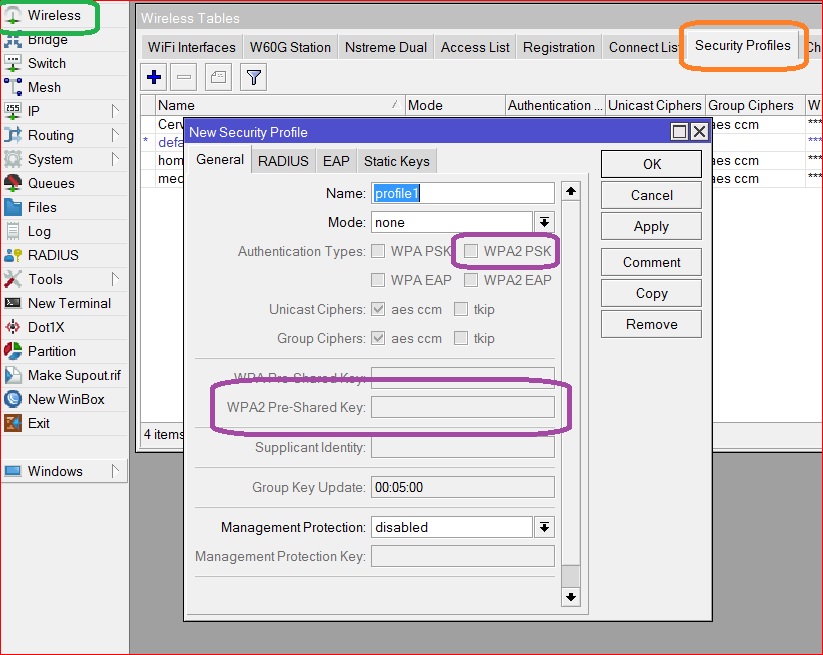This screenshot has height=655, width=823.
Task: Open the W60G Station tab
Action: [290, 47]
